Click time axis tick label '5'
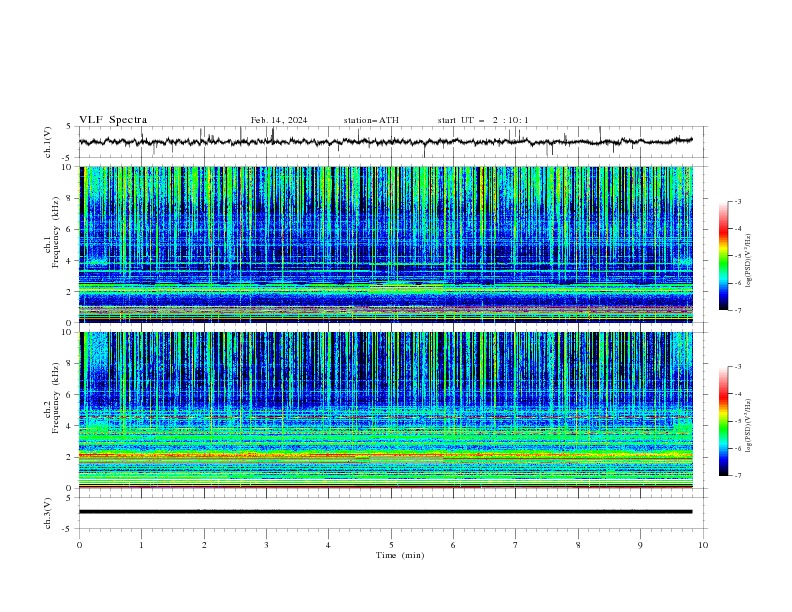The height and width of the screenshot is (612, 792). pyautogui.click(x=391, y=545)
